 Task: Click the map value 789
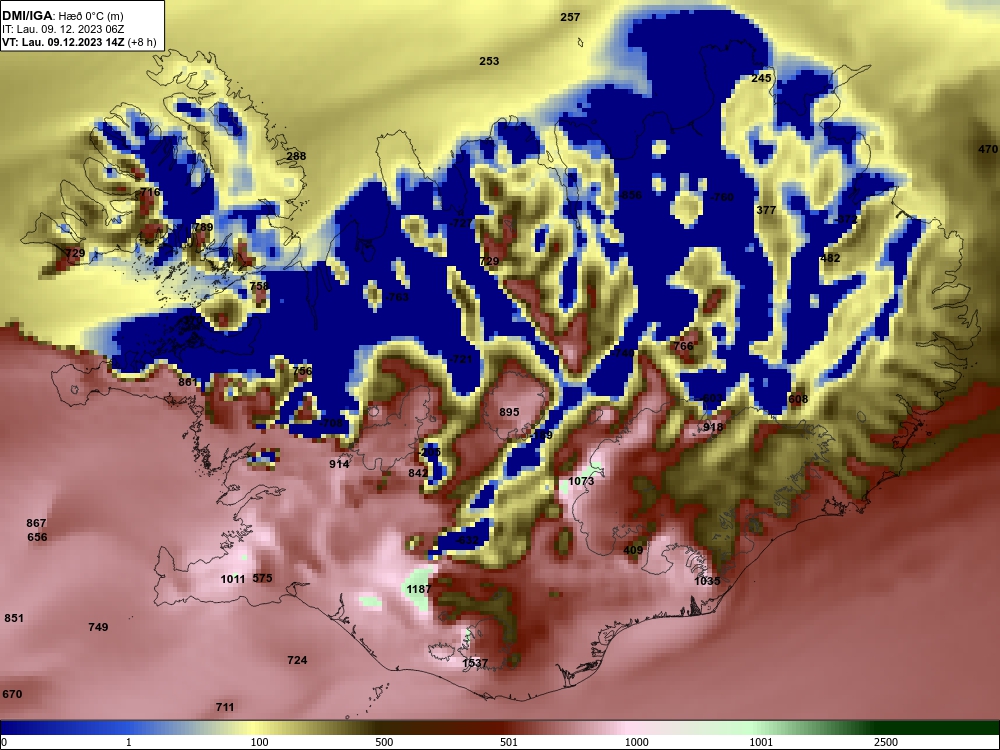click(203, 227)
